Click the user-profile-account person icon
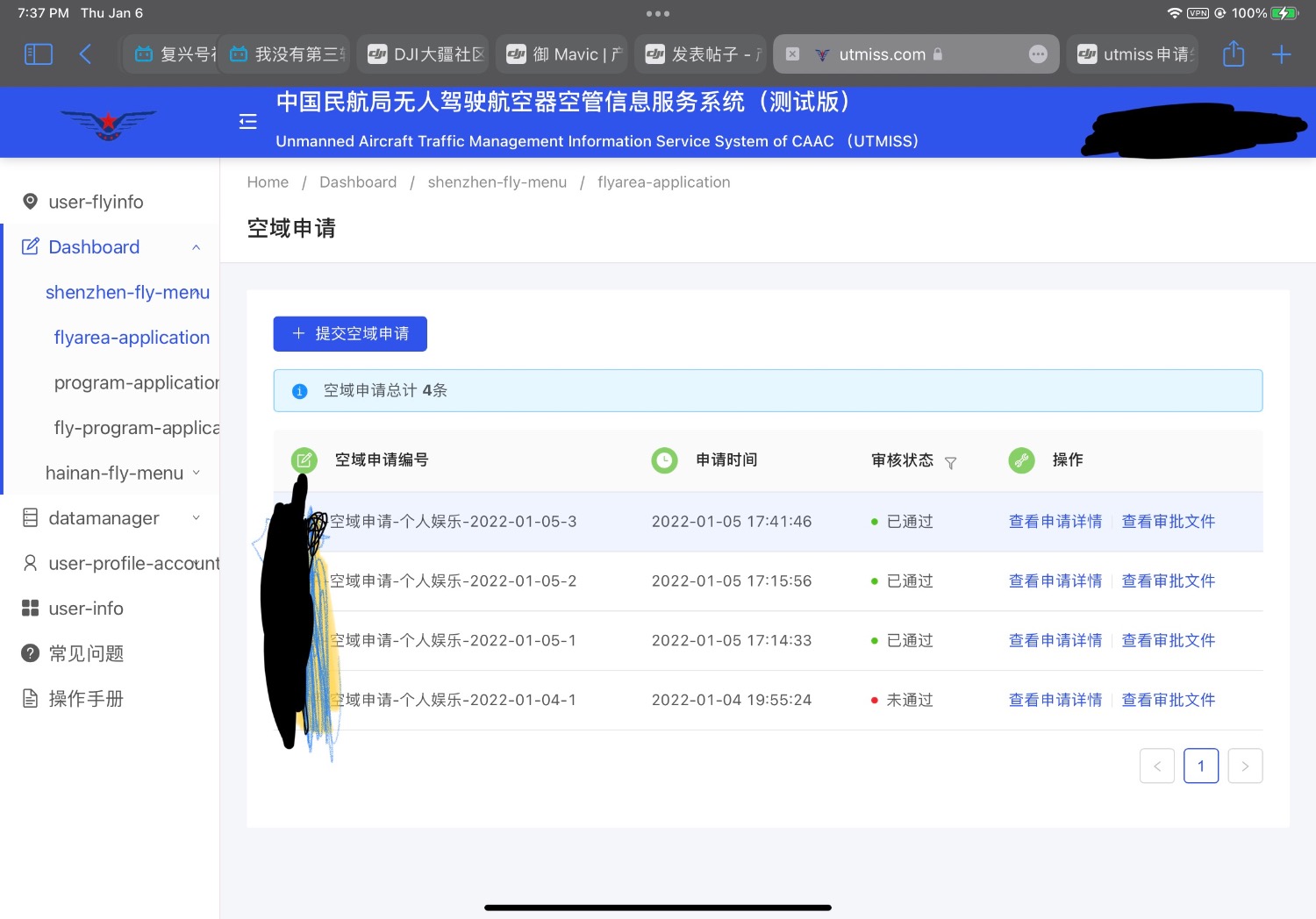The image size is (1316, 919). (x=30, y=563)
